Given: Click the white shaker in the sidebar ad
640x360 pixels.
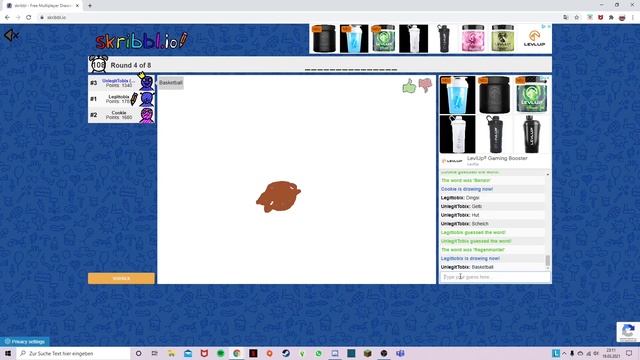Looking at the screenshot, I should [457, 134].
